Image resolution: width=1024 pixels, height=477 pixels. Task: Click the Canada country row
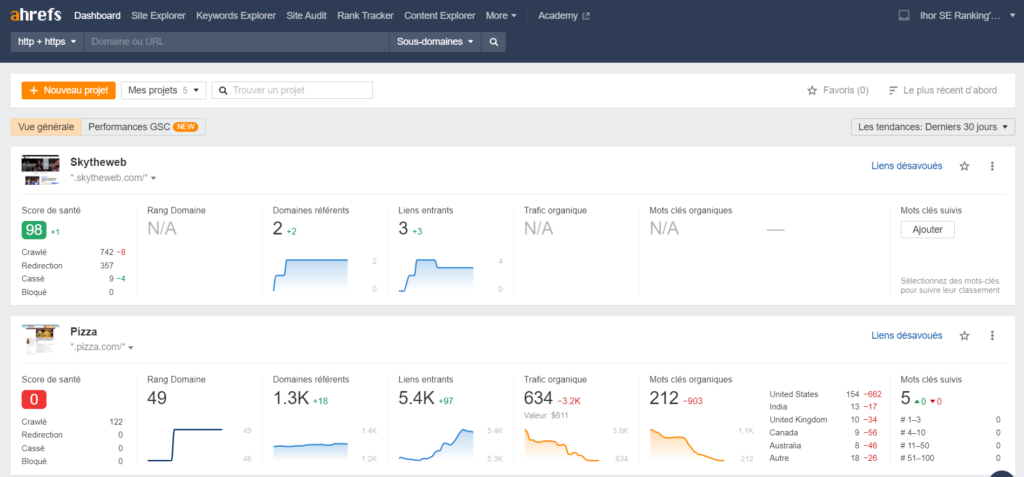point(825,433)
